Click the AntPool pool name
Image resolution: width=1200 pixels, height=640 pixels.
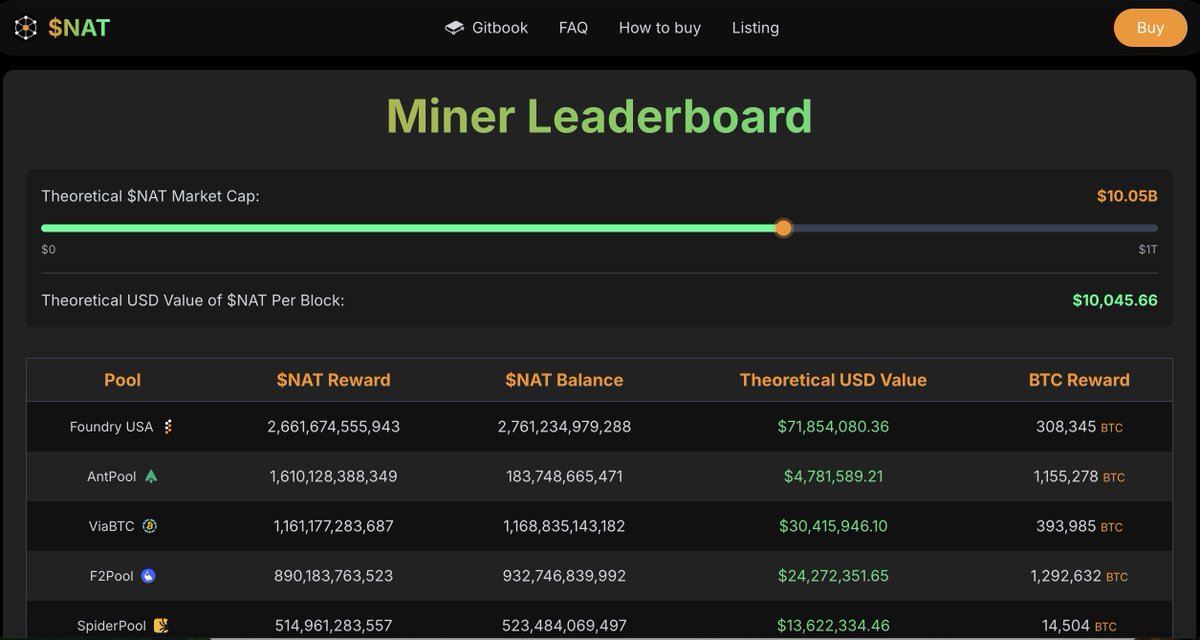(x=112, y=477)
